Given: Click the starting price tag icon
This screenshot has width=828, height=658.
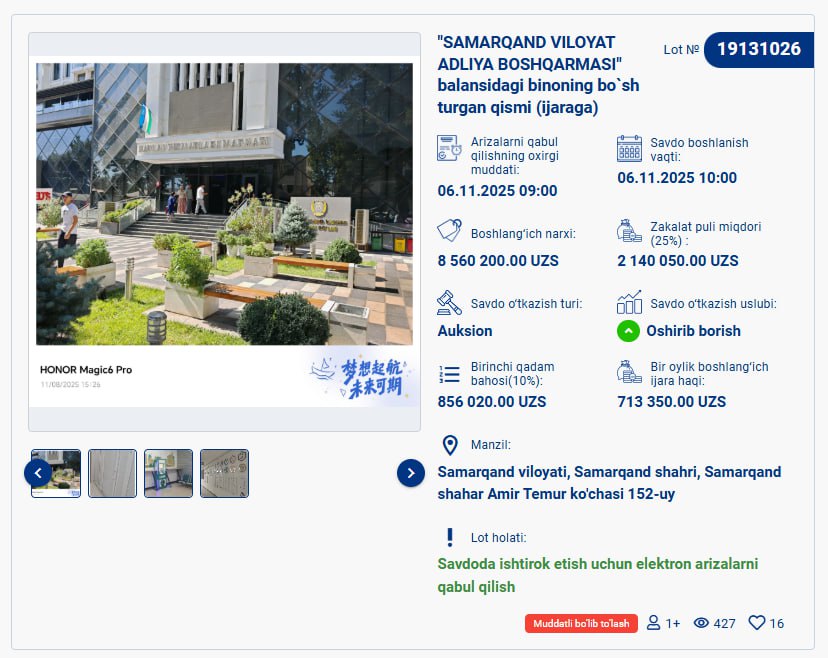Looking at the screenshot, I should pyautogui.click(x=449, y=230).
